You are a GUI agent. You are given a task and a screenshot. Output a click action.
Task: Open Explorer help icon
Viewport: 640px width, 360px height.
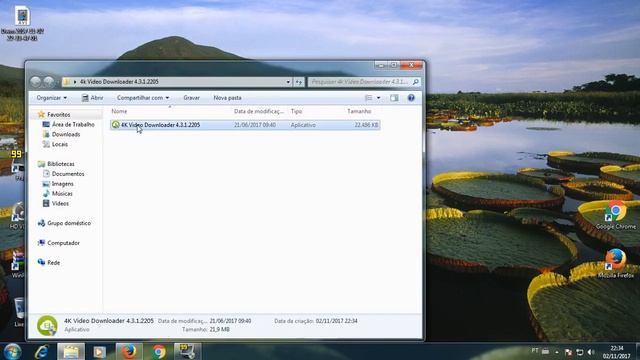411,98
